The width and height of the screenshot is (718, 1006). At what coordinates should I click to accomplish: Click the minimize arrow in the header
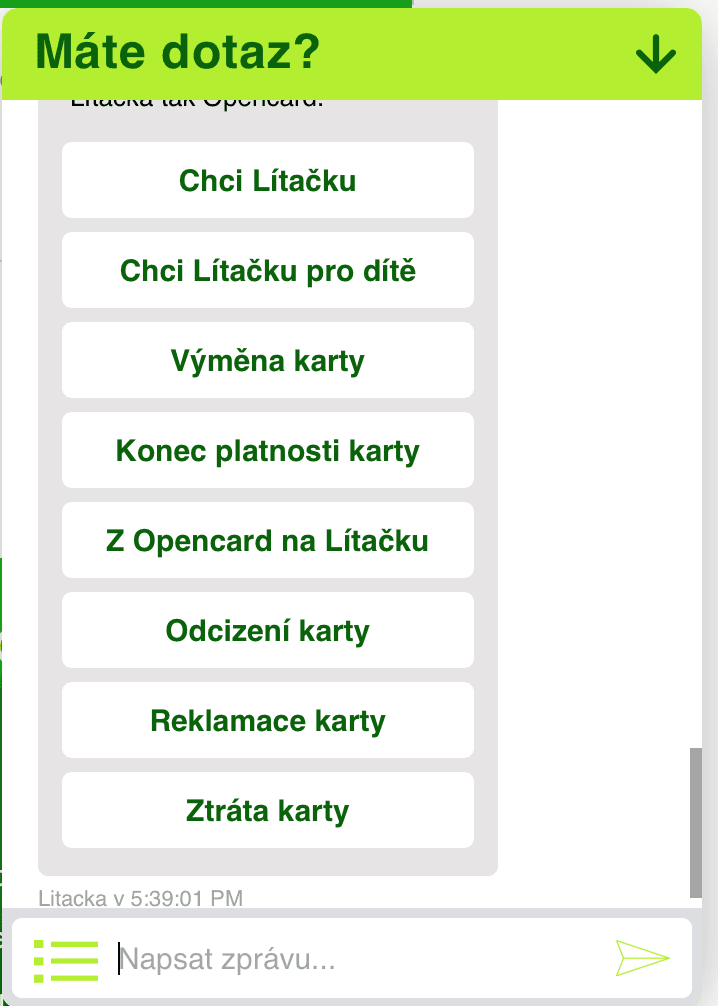pos(654,55)
